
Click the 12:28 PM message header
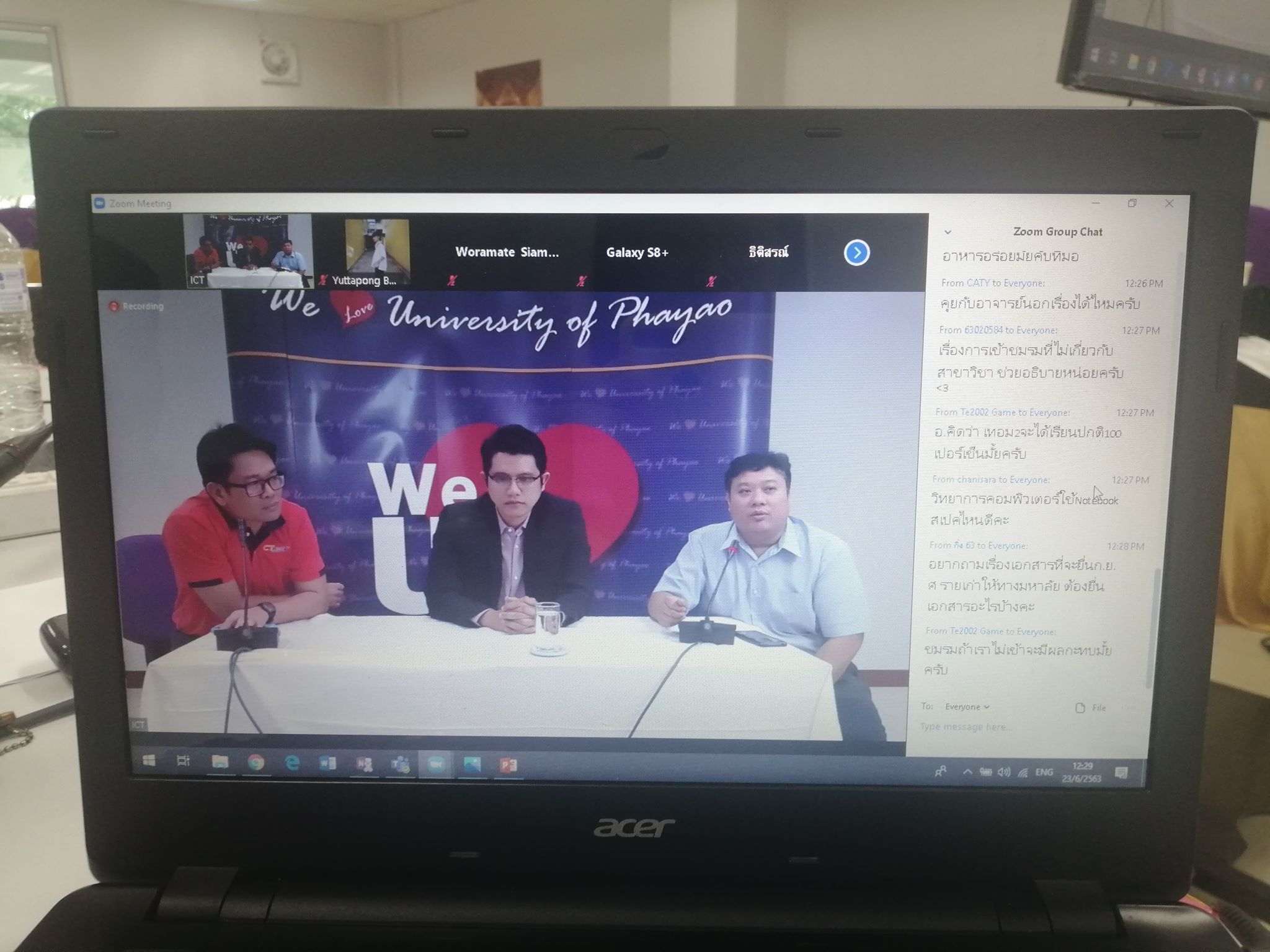[x=1036, y=545]
